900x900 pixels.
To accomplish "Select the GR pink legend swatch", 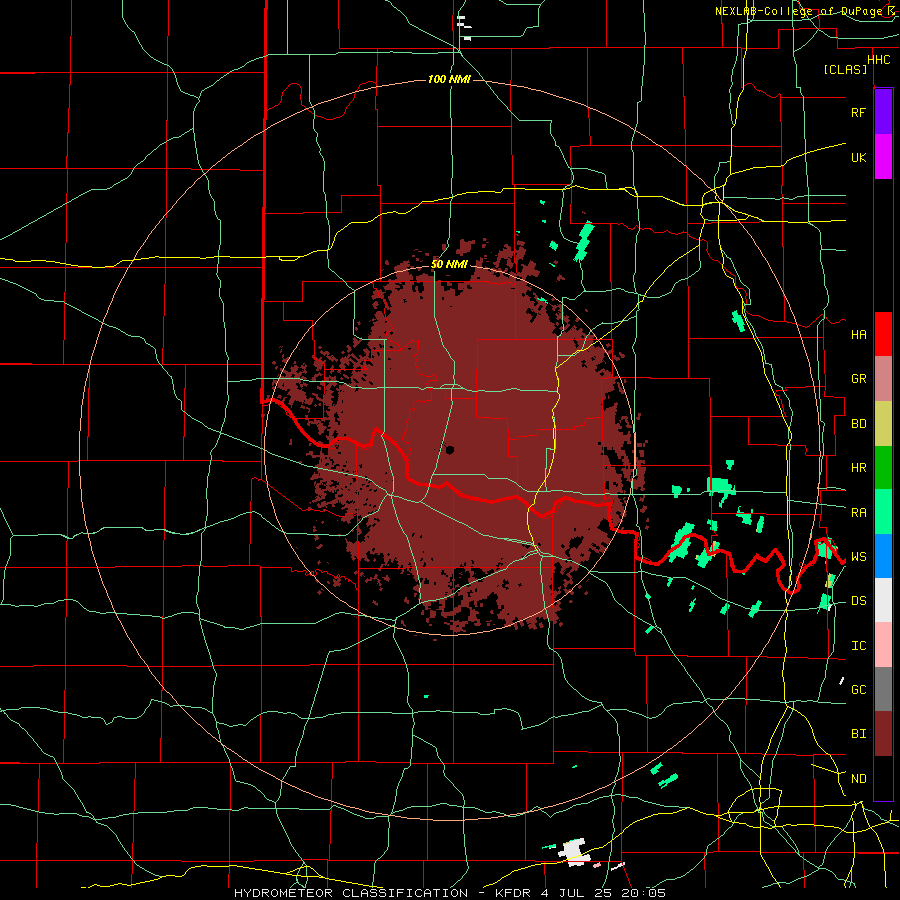I will [x=883, y=379].
